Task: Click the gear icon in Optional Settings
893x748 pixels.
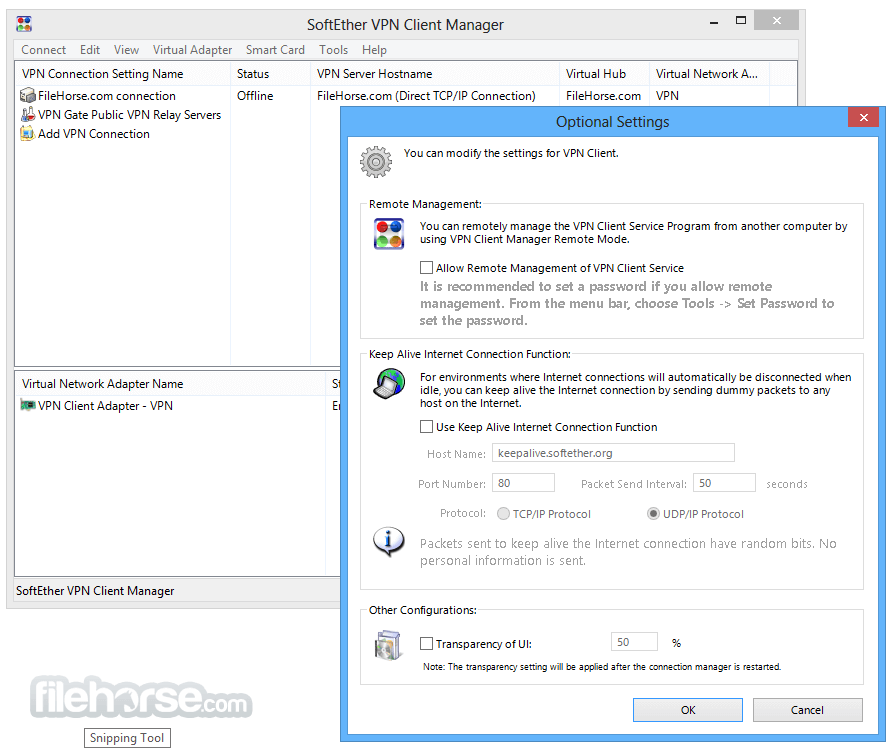Action: click(376, 162)
